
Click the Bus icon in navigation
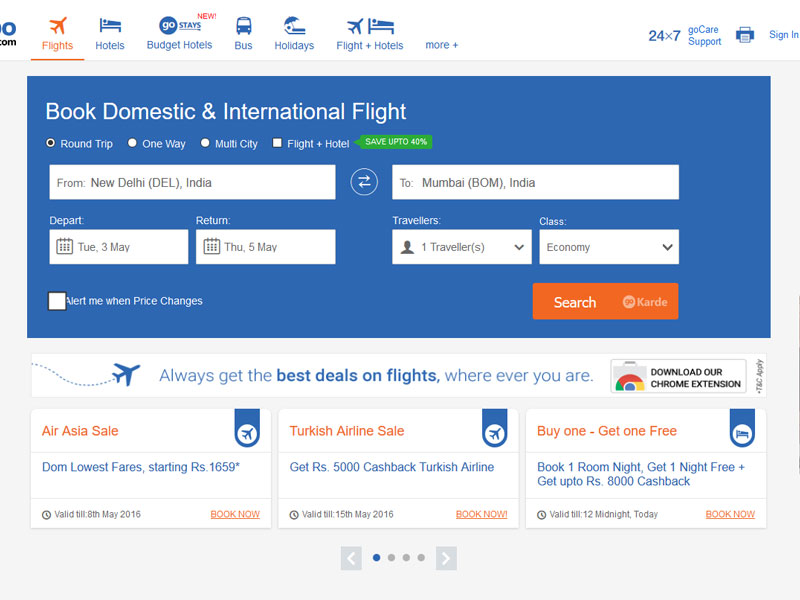click(x=243, y=26)
